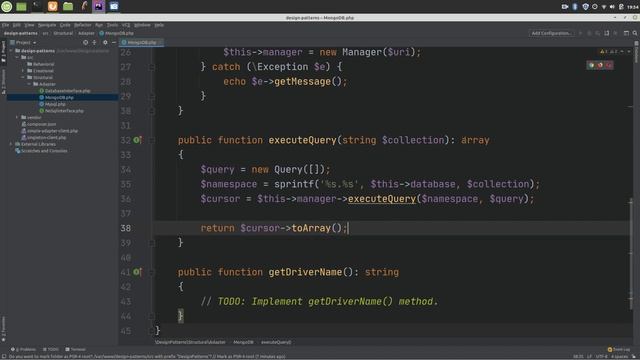The height and width of the screenshot is (360, 640).
Task: Click the network tray icon
Action: [604, 7]
